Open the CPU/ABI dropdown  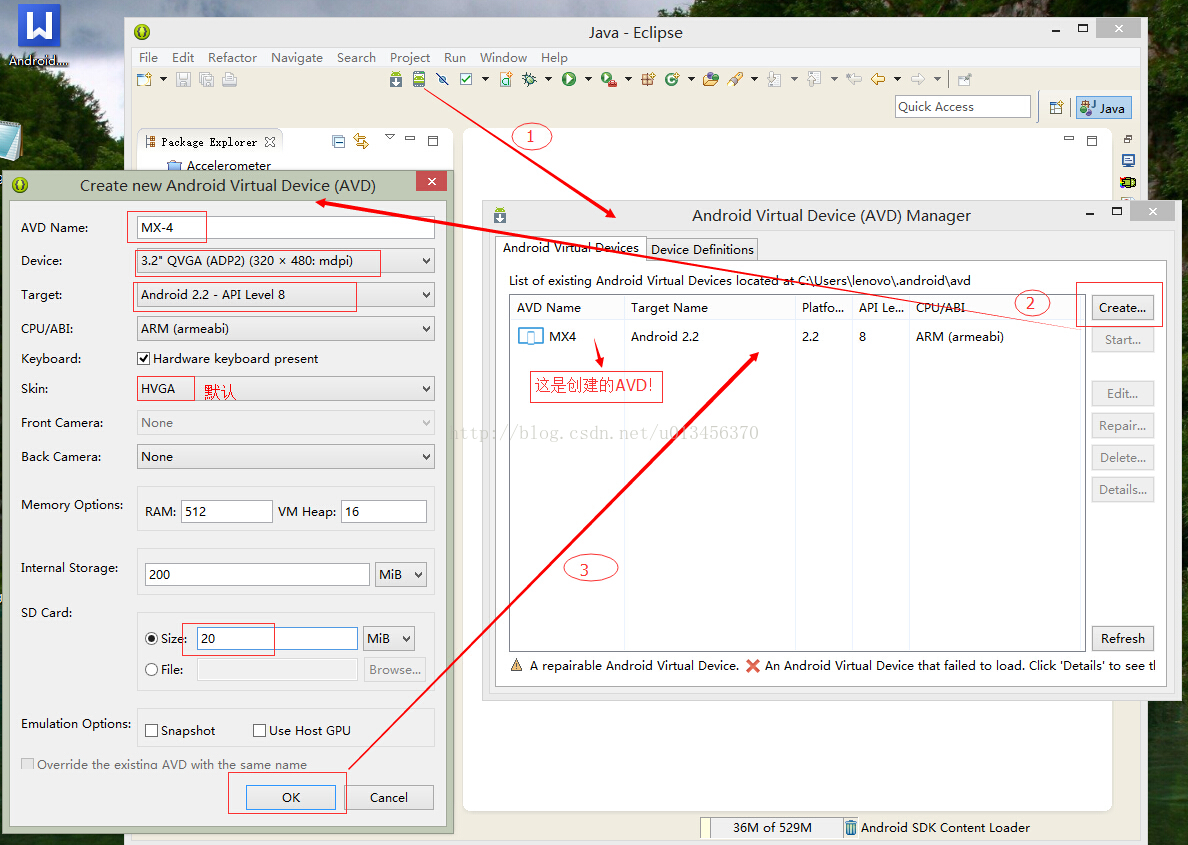pos(285,328)
